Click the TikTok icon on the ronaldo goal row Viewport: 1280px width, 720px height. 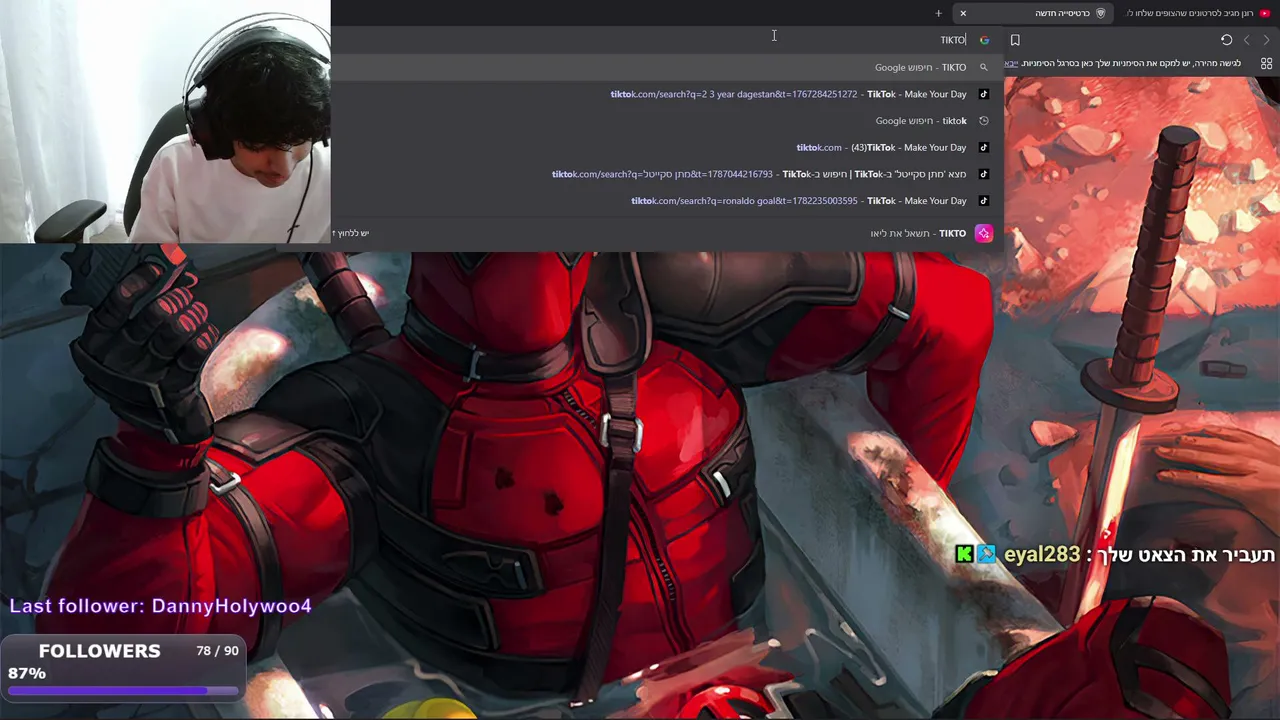tap(984, 201)
